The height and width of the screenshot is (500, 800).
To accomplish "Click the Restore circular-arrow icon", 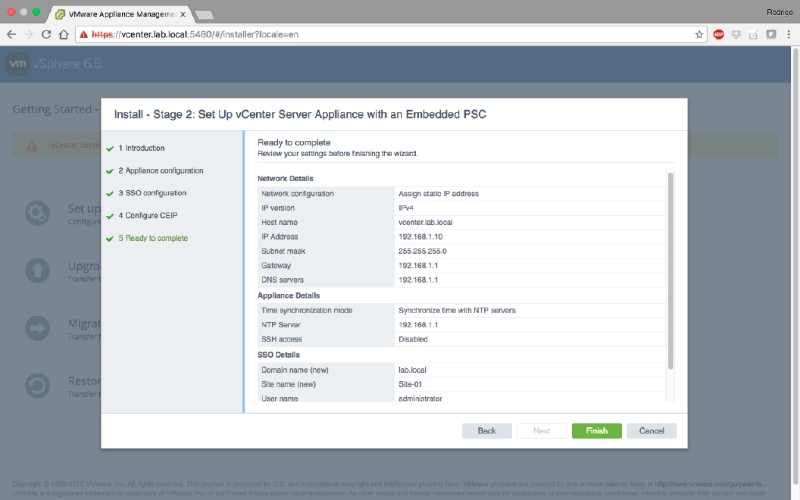I will point(37,386).
